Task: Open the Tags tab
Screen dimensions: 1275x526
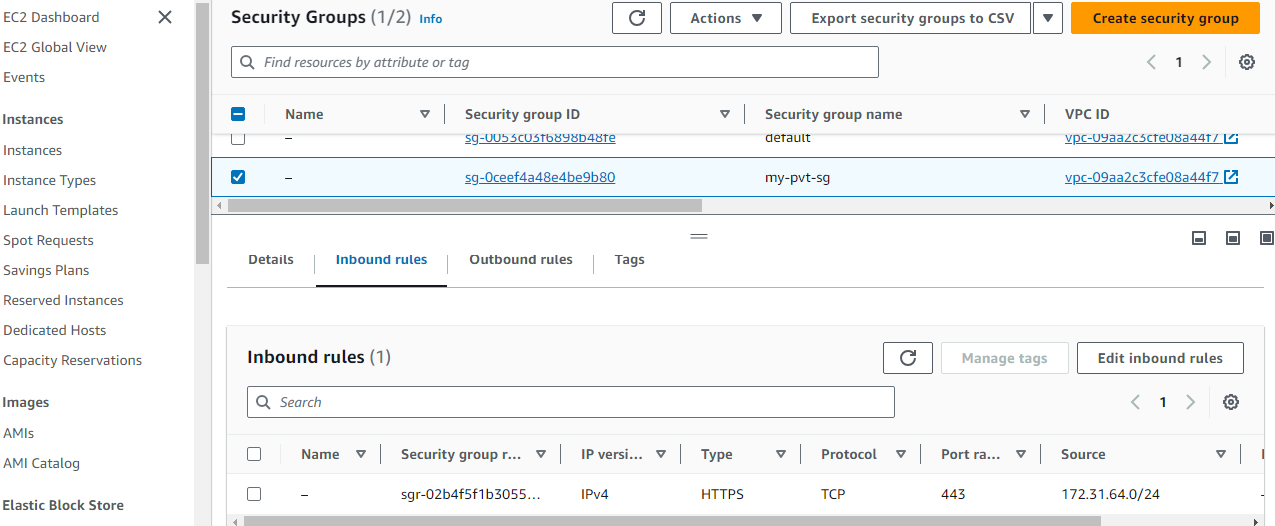Action: (629, 260)
